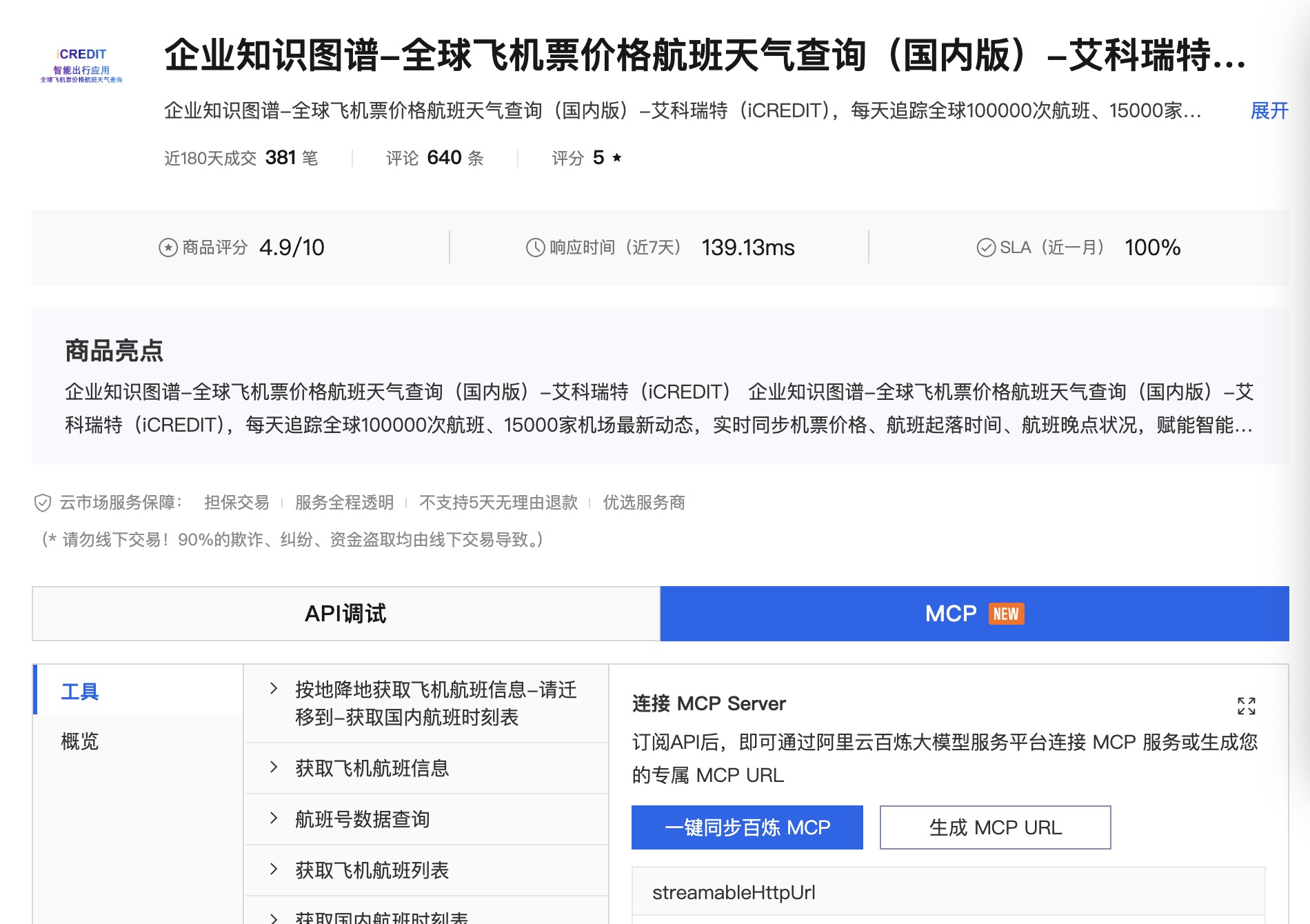1310x924 pixels.
Task: Click the streamableHttpUrl field
Action: click(949, 892)
